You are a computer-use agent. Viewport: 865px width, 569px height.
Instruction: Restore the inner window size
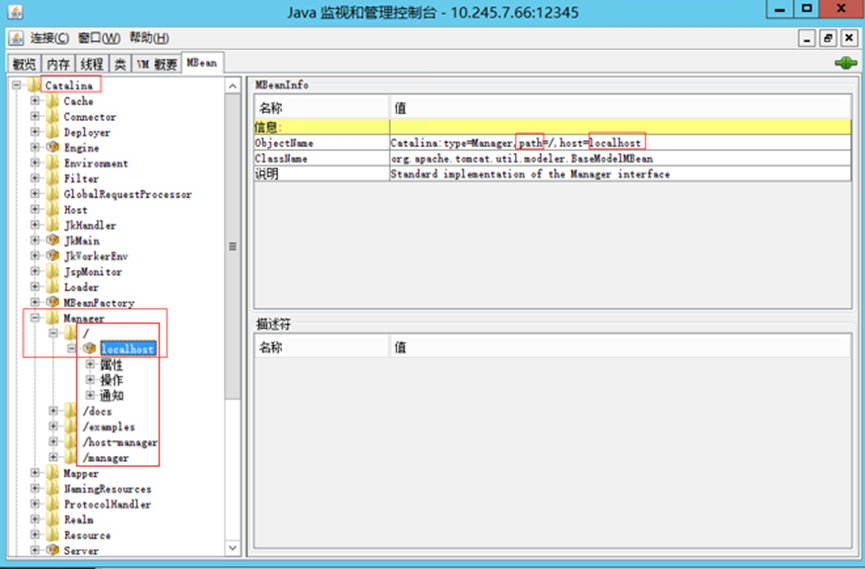click(x=828, y=38)
